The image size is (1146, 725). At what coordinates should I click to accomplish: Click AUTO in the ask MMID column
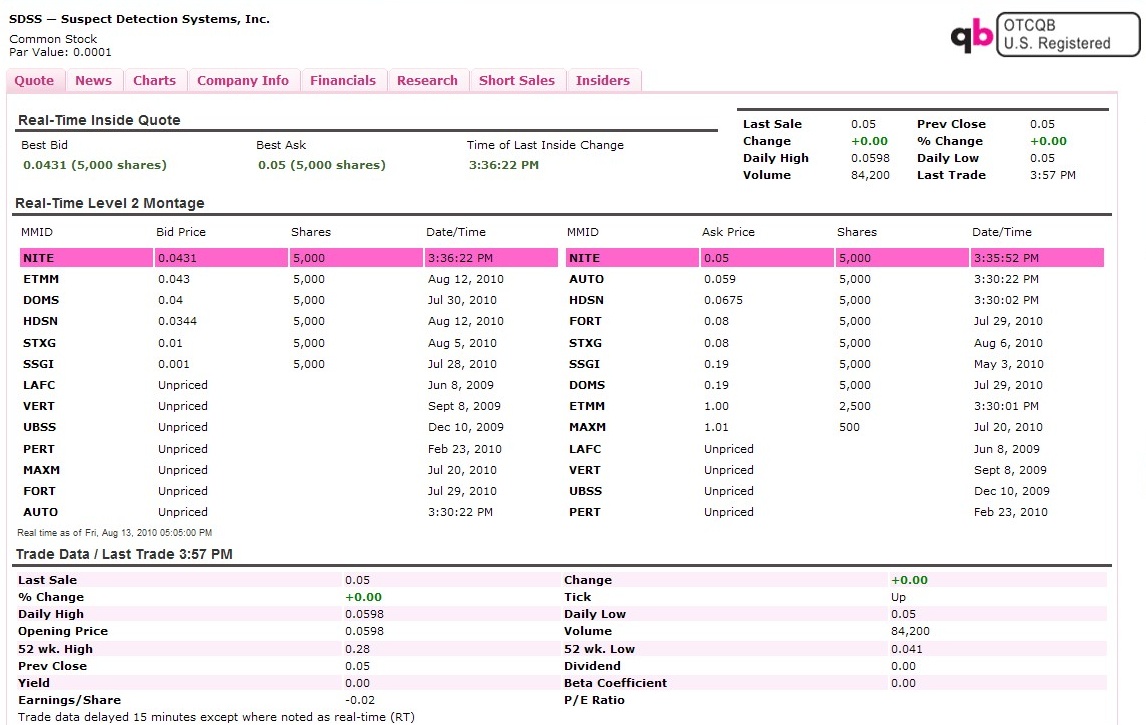(x=586, y=279)
